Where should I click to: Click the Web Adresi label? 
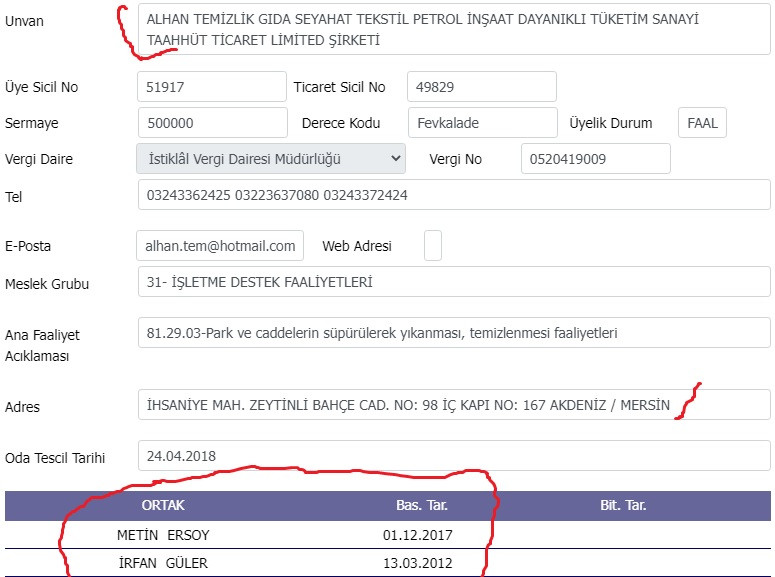(x=357, y=246)
